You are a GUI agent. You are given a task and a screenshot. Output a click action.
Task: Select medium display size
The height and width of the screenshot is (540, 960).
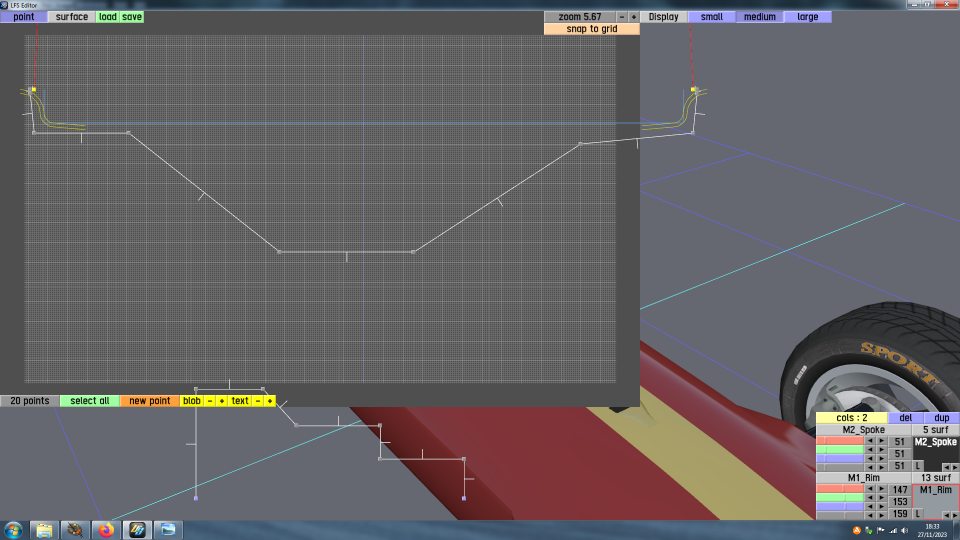759,17
